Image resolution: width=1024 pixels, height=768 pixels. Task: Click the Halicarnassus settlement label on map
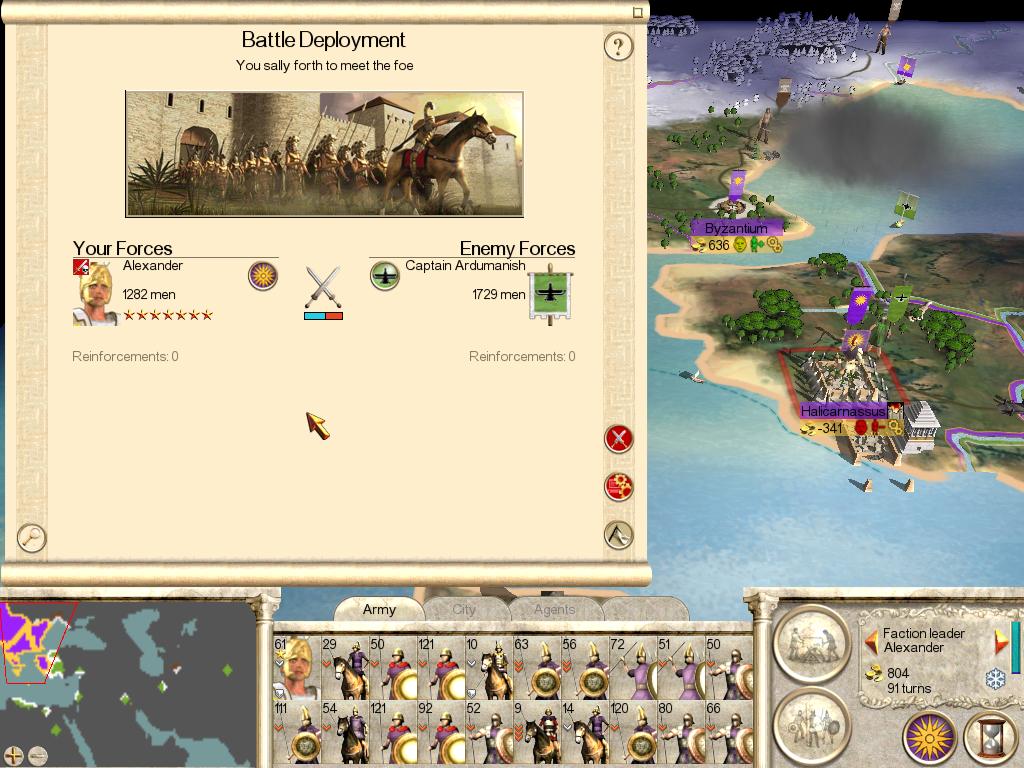tap(842, 411)
